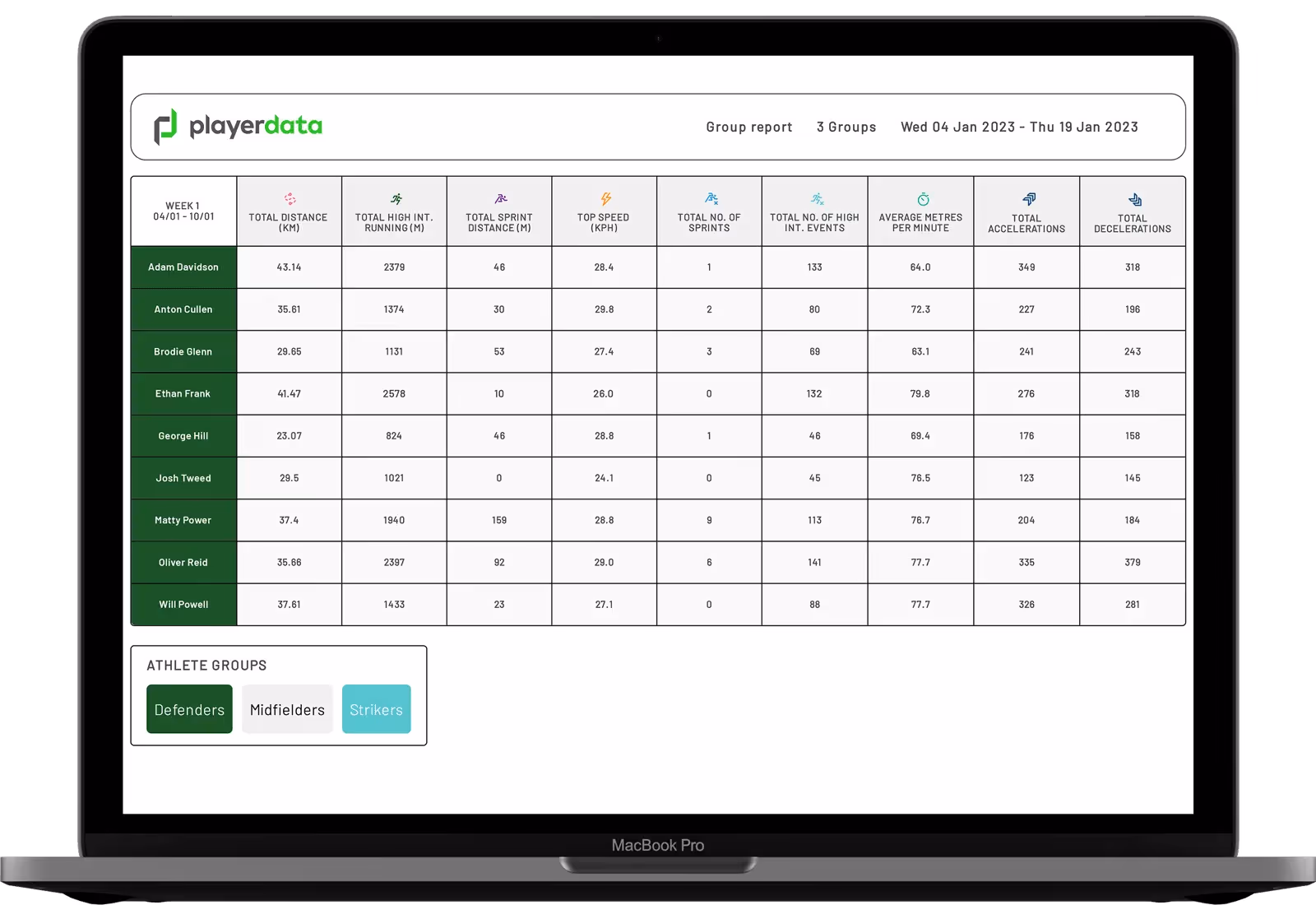
Task: Click the Week 1 04/01 - 10/01 header
Action: tap(183, 211)
